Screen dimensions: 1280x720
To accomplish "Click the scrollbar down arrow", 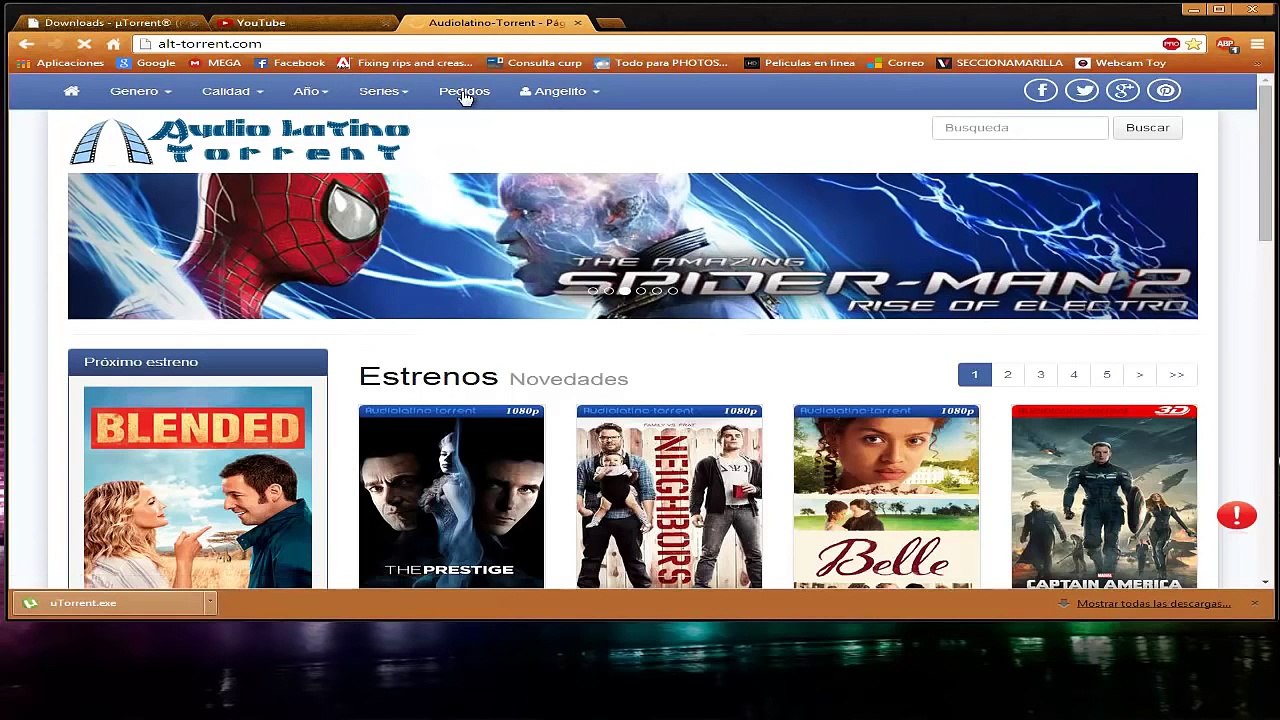I will click(x=1265, y=582).
